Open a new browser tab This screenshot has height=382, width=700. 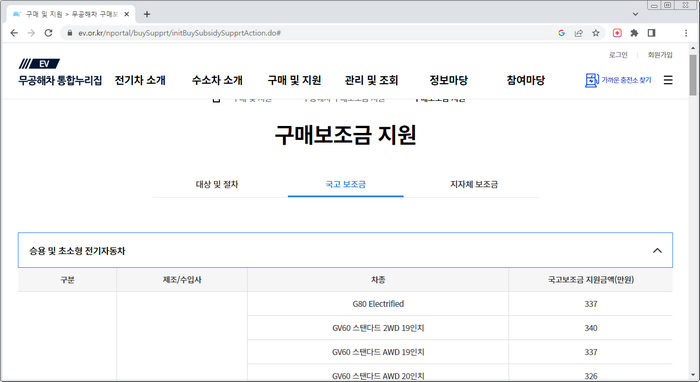[147, 14]
